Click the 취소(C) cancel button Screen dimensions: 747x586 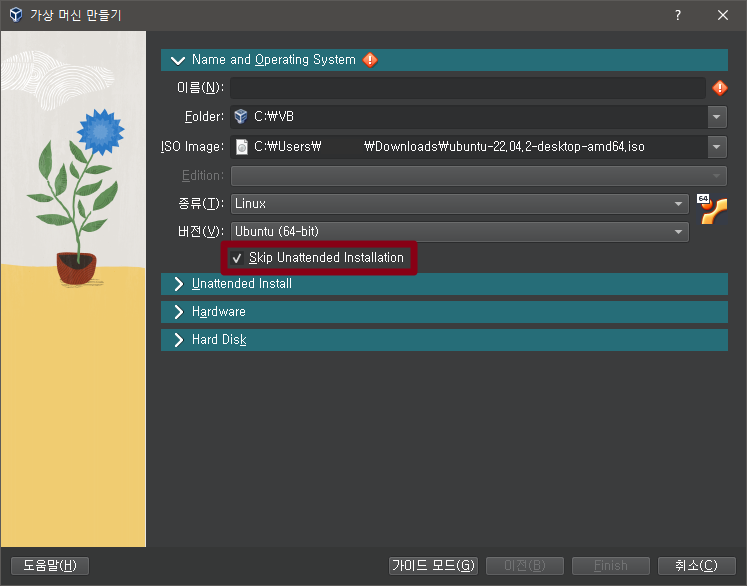point(697,566)
